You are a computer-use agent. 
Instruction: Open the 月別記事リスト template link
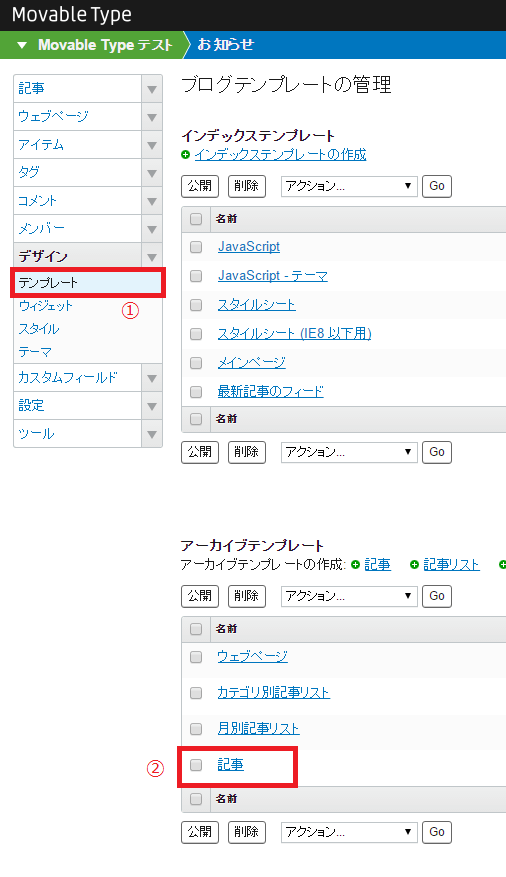pyautogui.click(x=258, y=729)
